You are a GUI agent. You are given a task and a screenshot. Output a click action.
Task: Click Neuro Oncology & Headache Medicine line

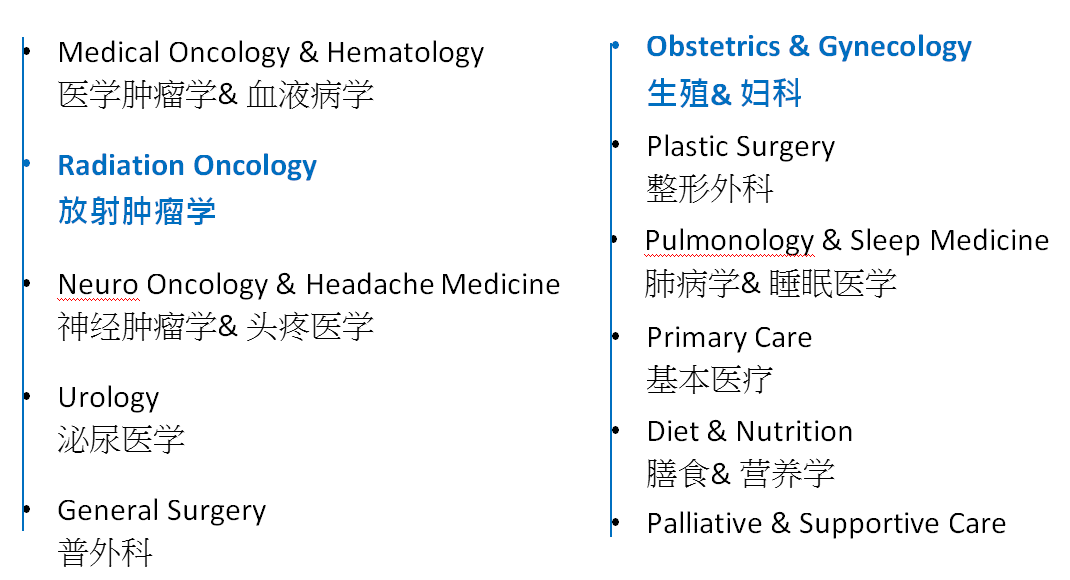click(308, 285)
